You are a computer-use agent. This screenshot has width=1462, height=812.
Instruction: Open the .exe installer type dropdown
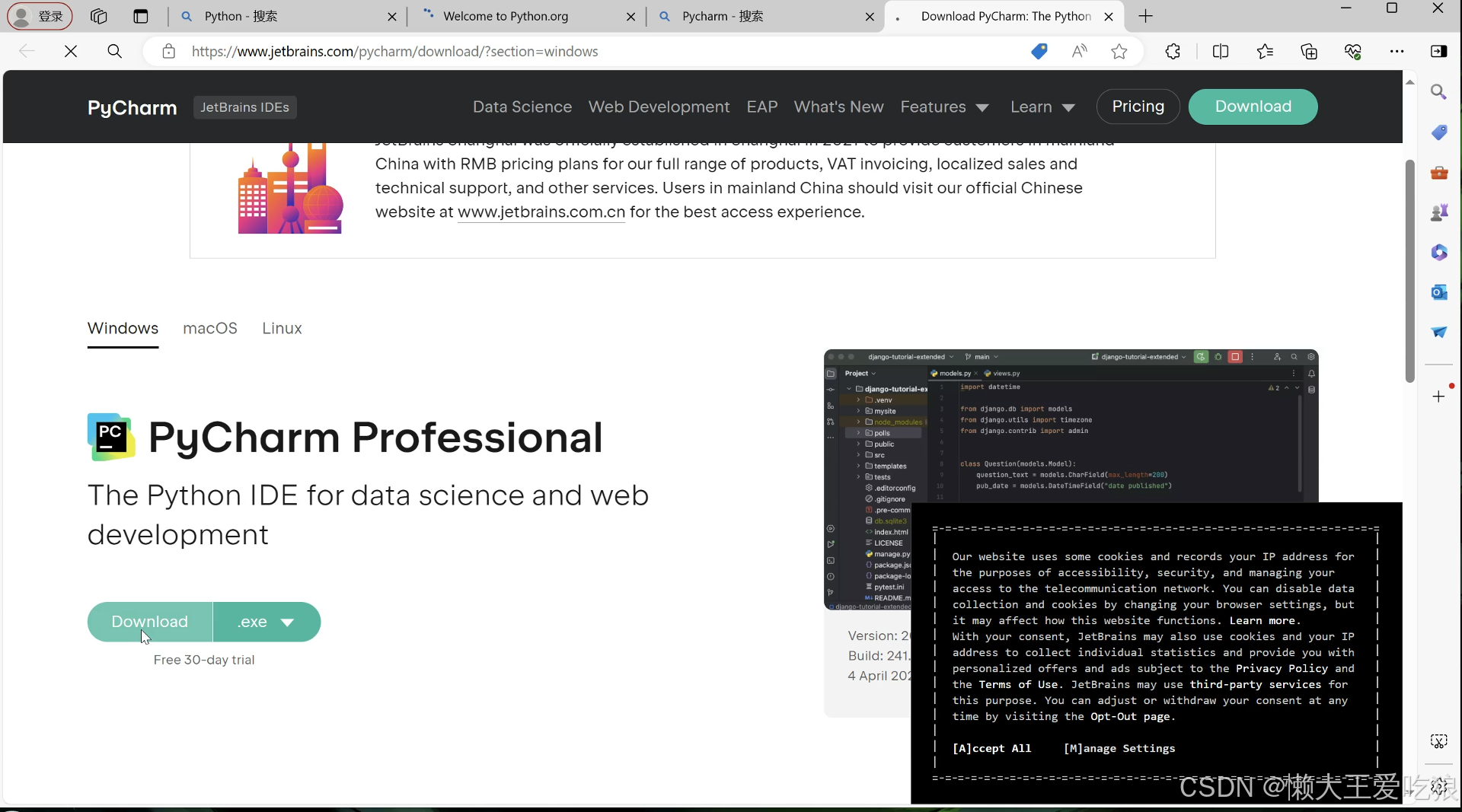267,622
